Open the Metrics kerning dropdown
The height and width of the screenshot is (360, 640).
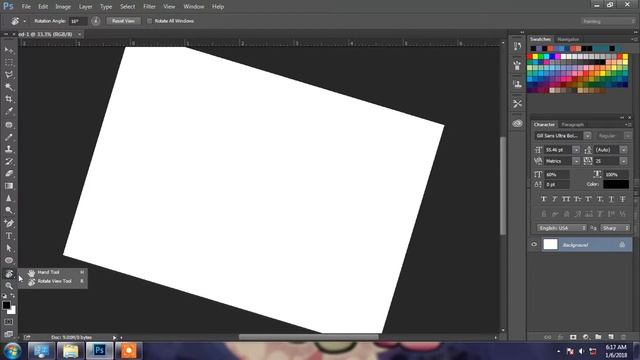click(x=576, y=161)
